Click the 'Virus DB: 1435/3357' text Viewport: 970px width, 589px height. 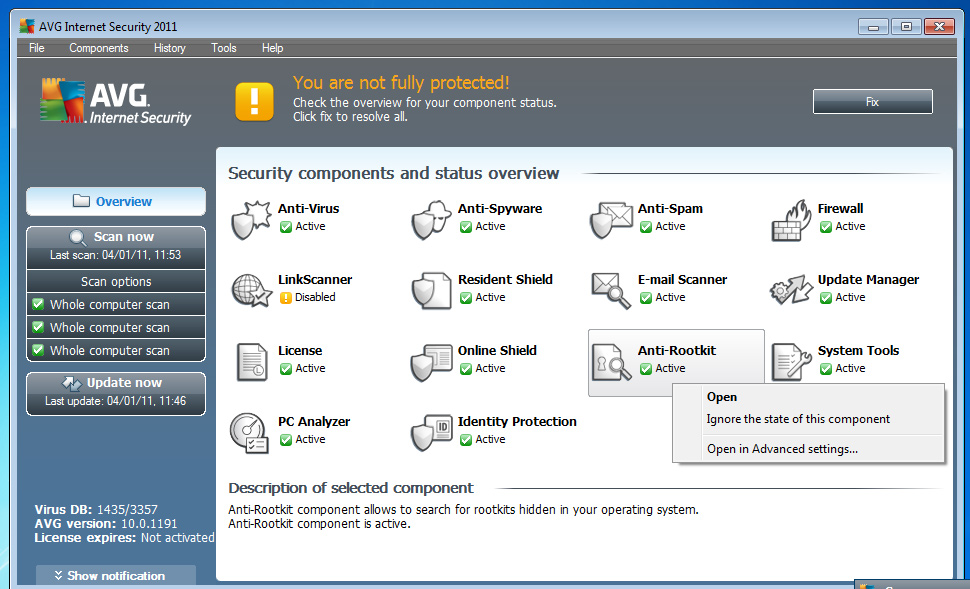96,510
